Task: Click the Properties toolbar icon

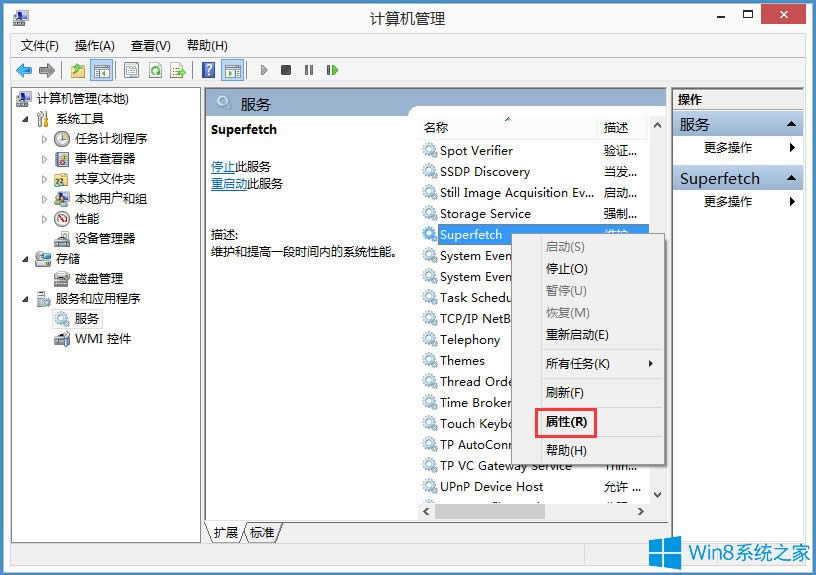Action: click(x=132, y=70)
